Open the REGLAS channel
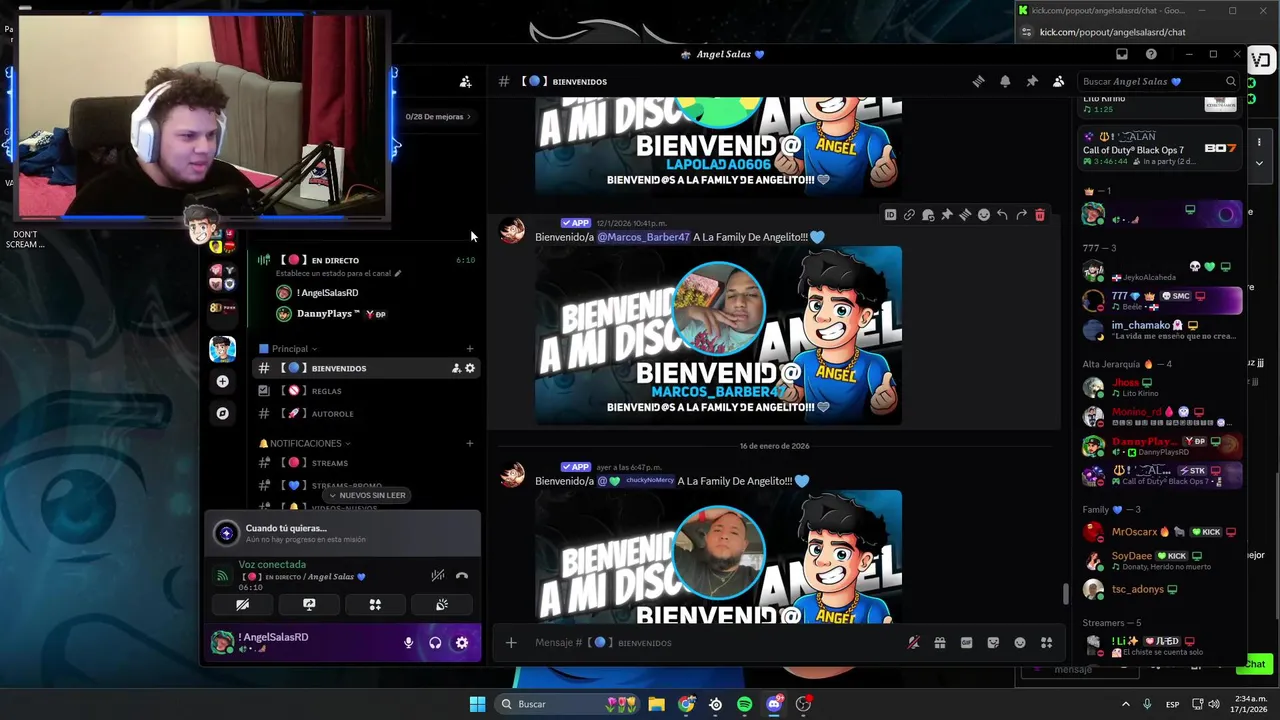The width and height of the screenshot is (1280, 720). pyautogui.click(x=366, y=391)
